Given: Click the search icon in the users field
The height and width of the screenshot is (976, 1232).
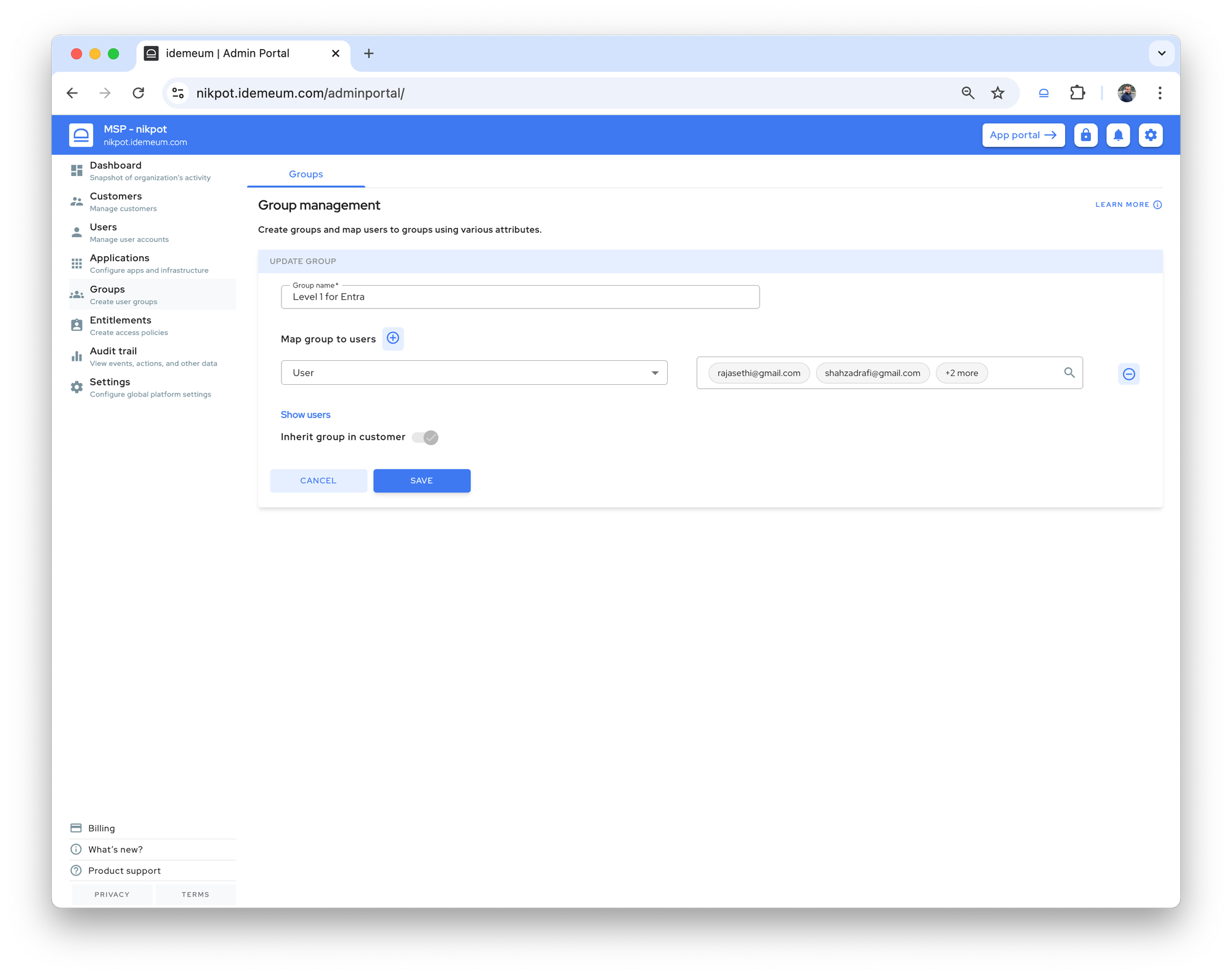Looking at the screenshot, I should point(1069,373).
